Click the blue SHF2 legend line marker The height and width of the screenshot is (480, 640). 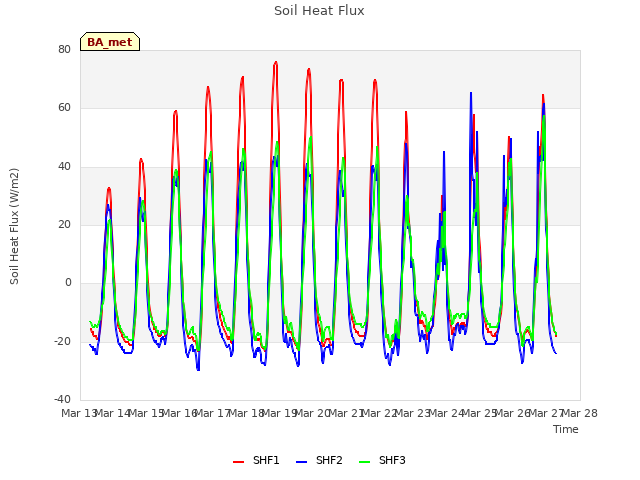click(x=302, y=462)
